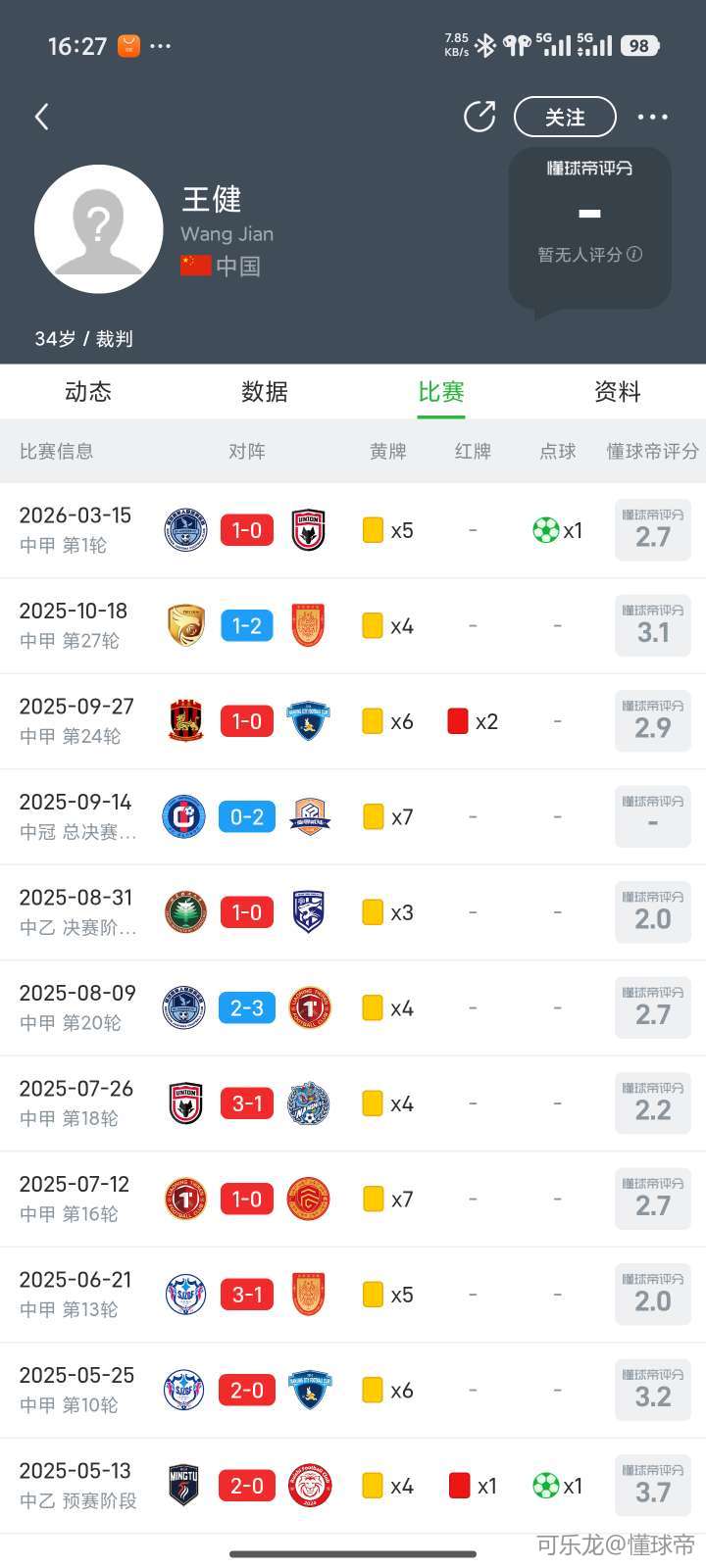This screenshot has height=1568, width=706.
Task: Tap the home team crest in the 2025-09-27 match
Action: pos(185,721)
